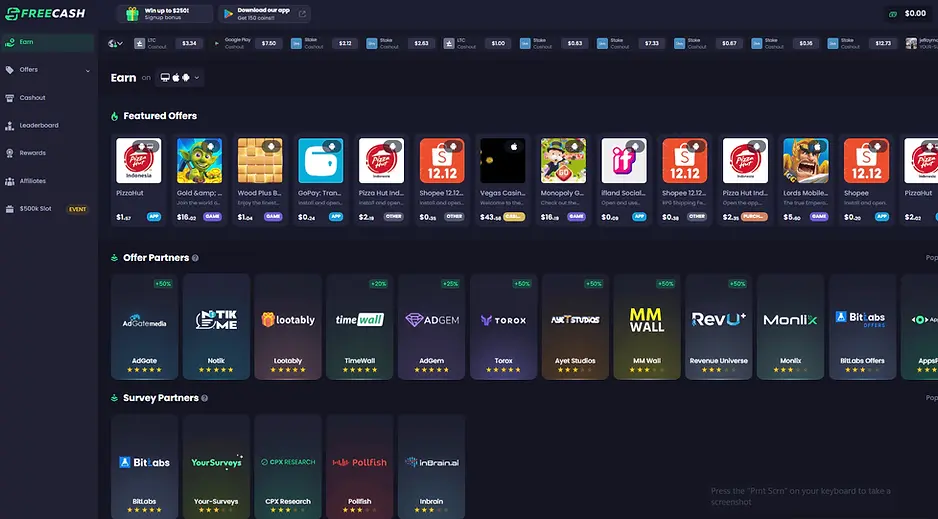
Task: Click the Affiliates people icon
Action: 10,181
